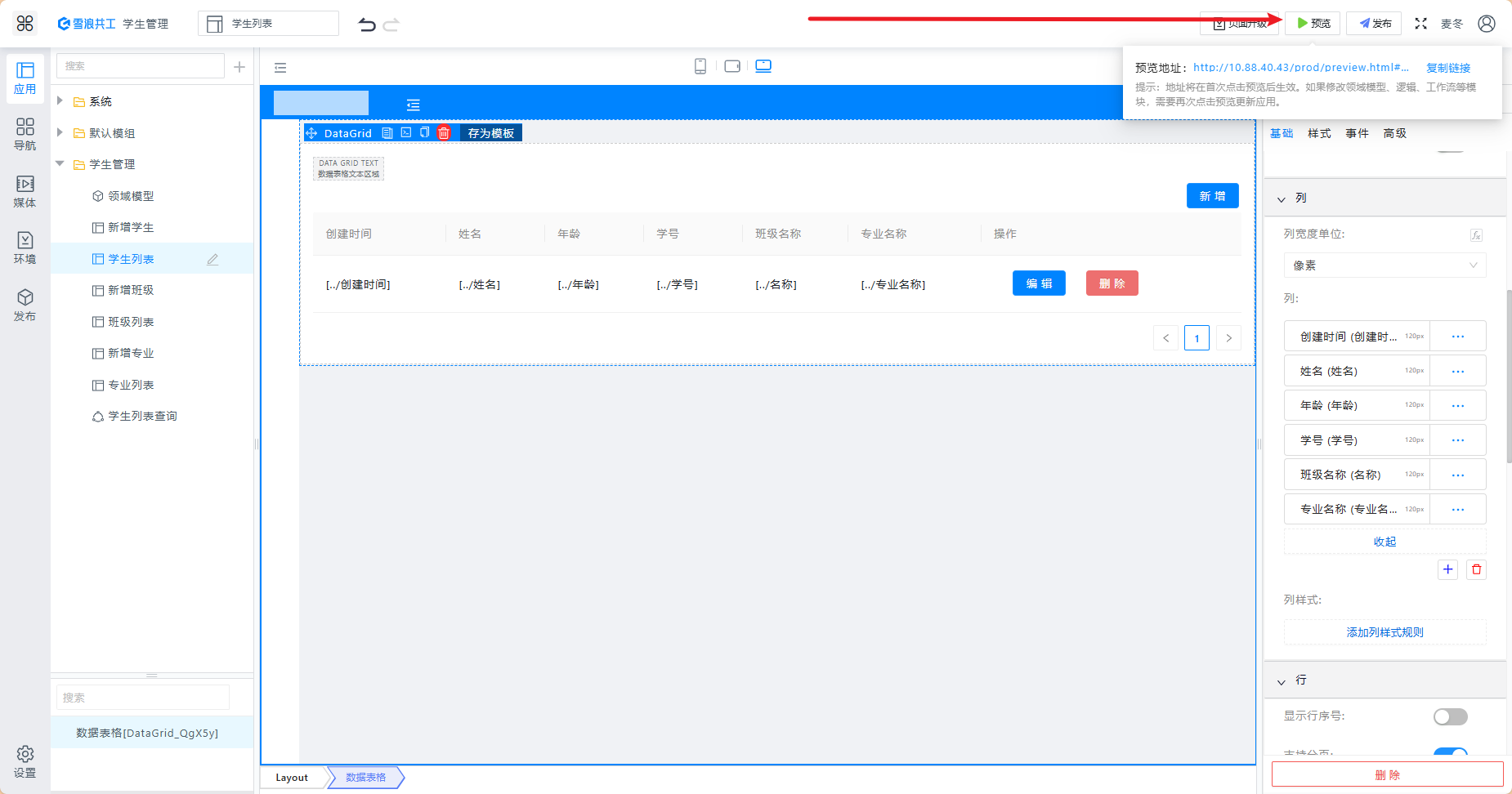Image resolution: width=1512 pixels, height=794 pixels.
Task: Switch to tablet preview mode
Action: coord(732,66)
